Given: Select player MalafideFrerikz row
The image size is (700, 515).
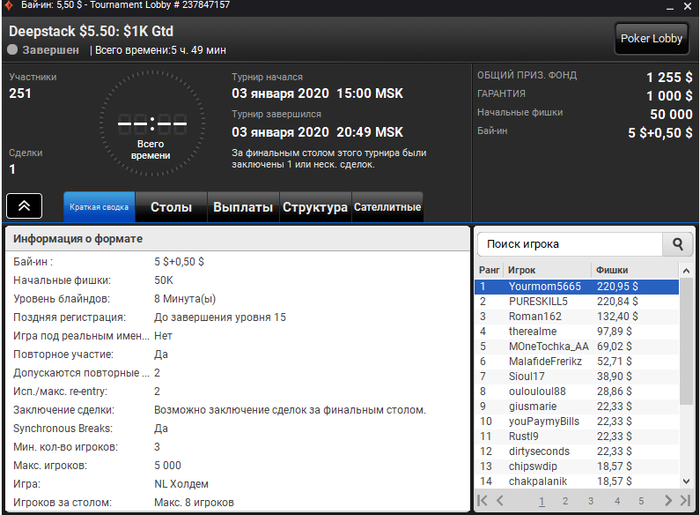Looking at the screenshot, I should tap(577, 361).
